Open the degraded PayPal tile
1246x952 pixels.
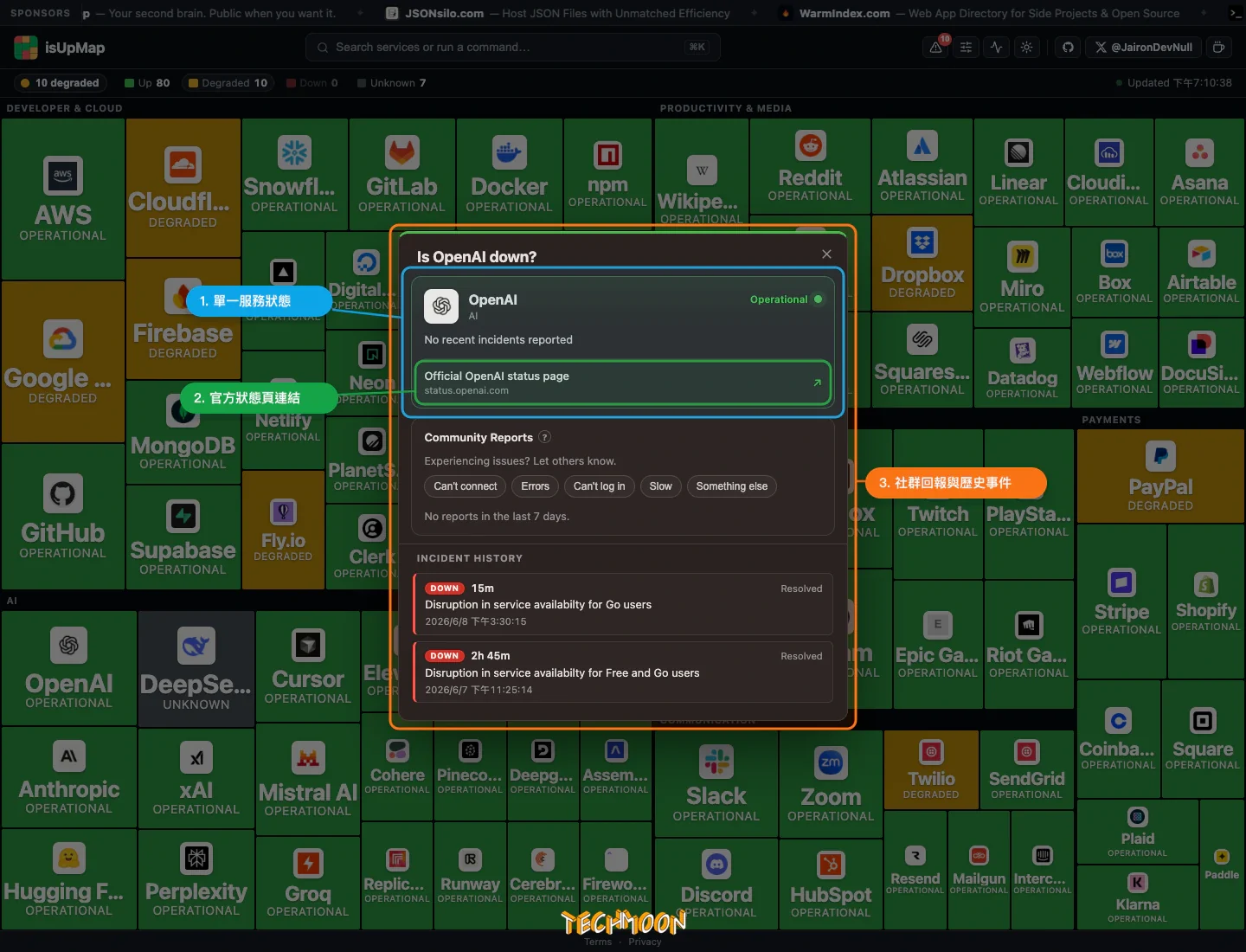pos(1160,476)
